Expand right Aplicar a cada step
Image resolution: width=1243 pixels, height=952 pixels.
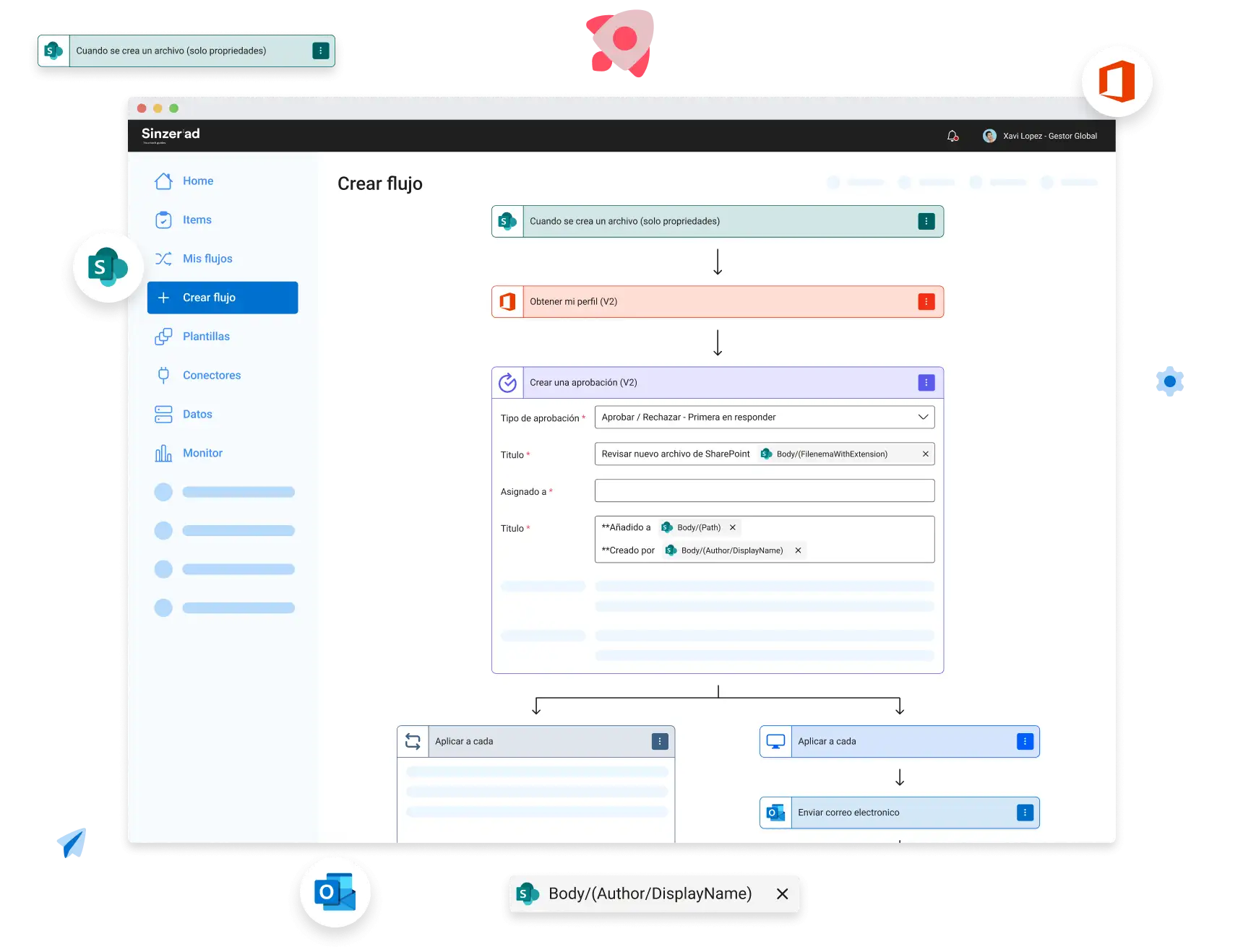point(899,741)
